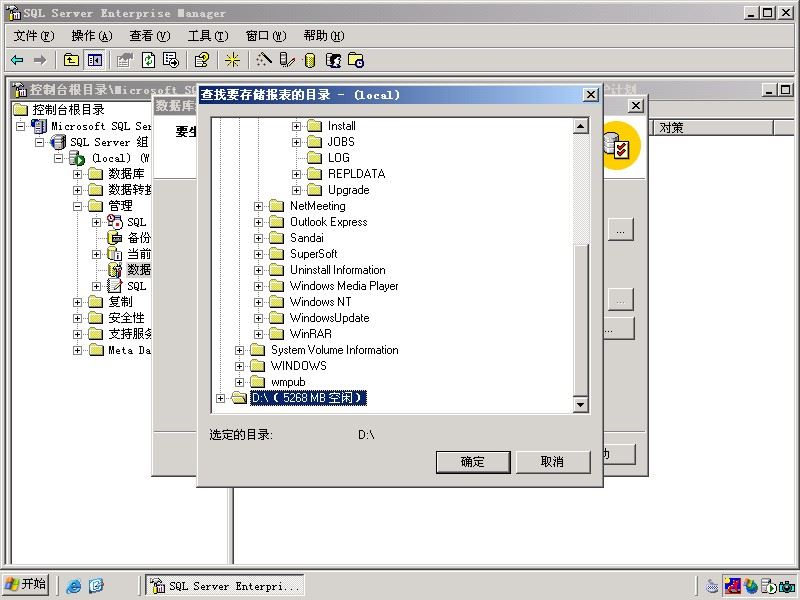Click the Properties toolbar icon
Screen dimensions: 800x600
pyautogui.click(x=124, y=60)
